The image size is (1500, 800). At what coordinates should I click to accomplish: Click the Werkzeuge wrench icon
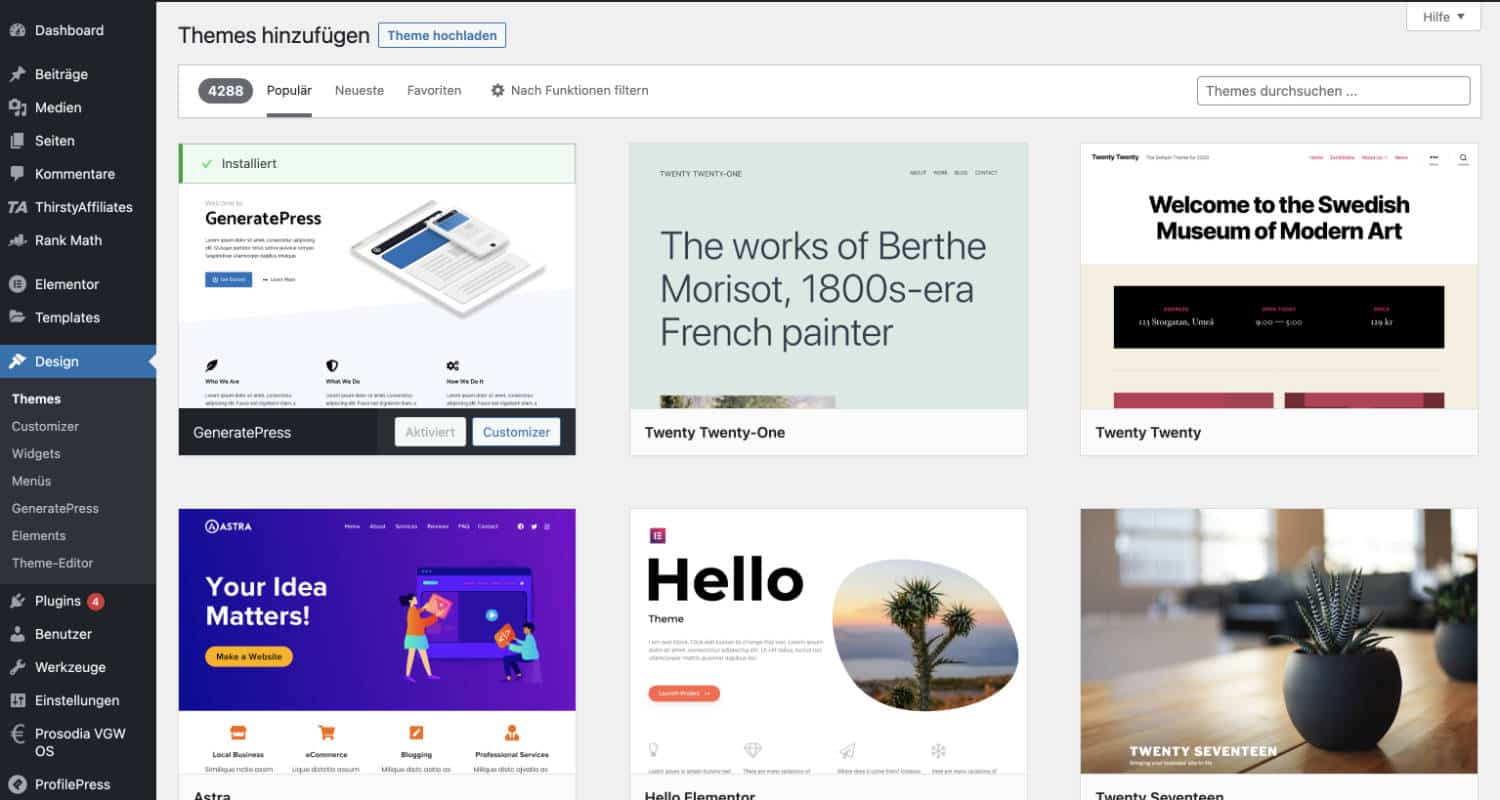coord(17,667)
